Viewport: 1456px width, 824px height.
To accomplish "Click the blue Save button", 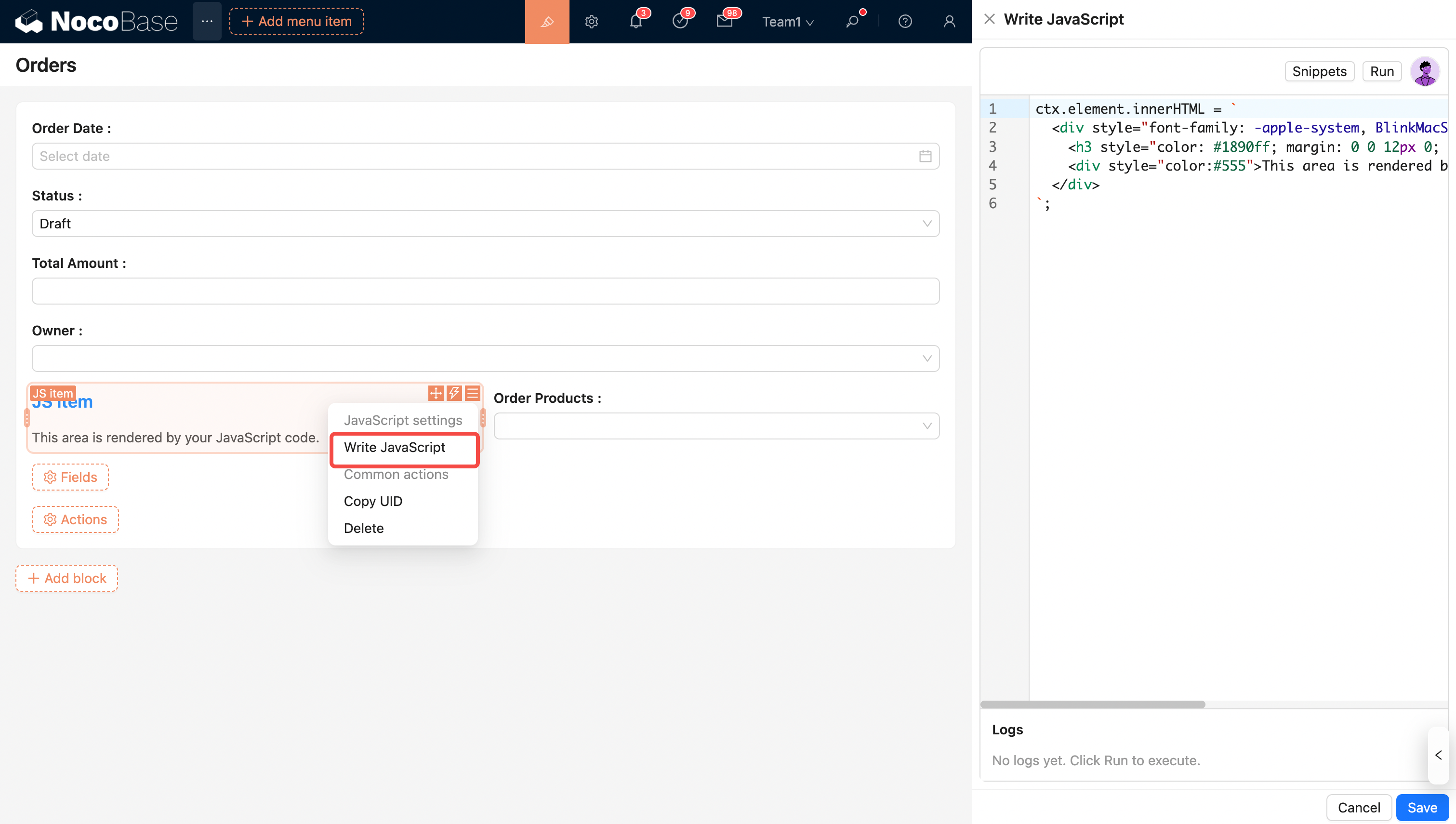I will click(1421, 808).
